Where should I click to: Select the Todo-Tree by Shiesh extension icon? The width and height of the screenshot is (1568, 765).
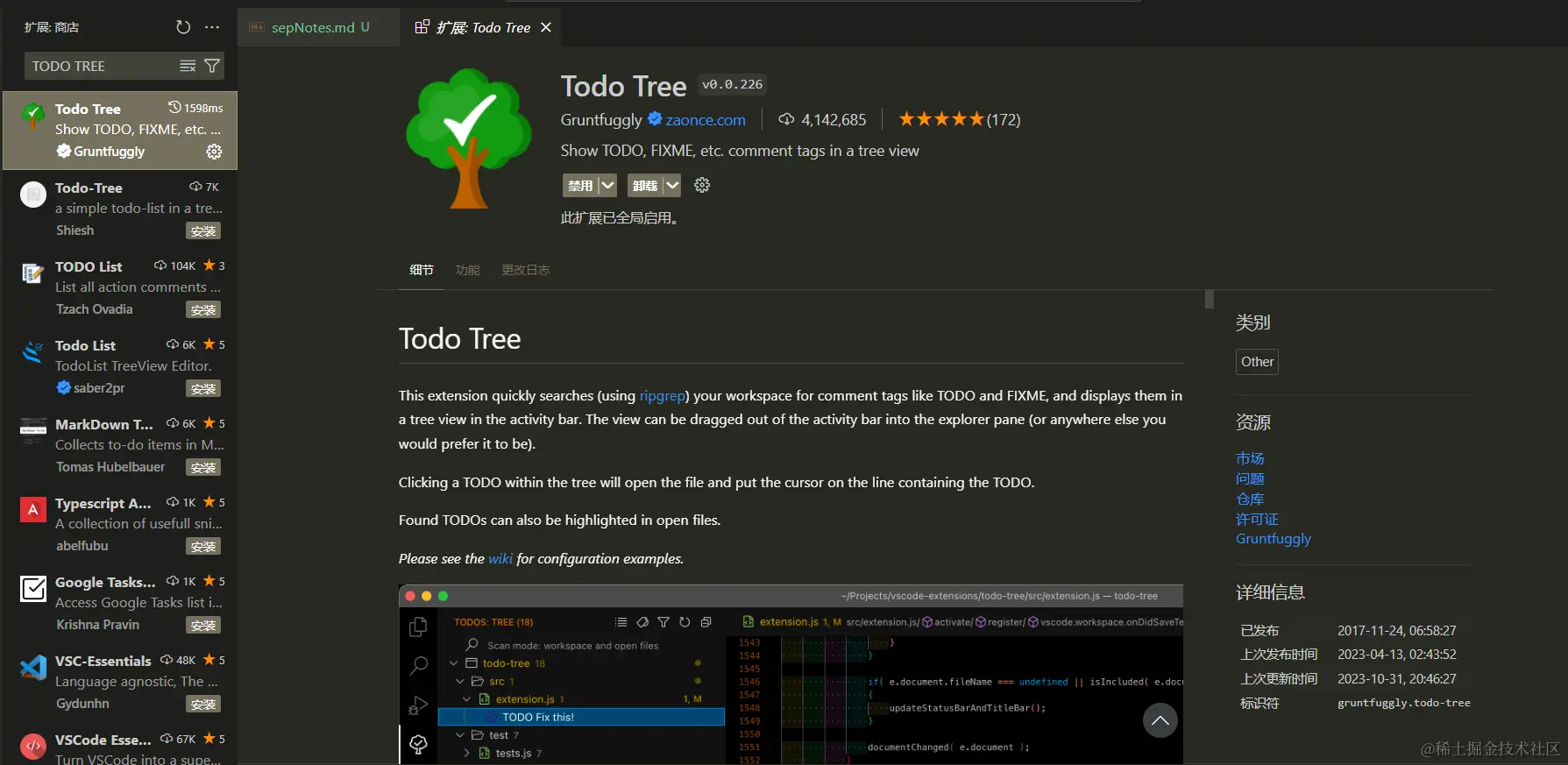[33, 195]
